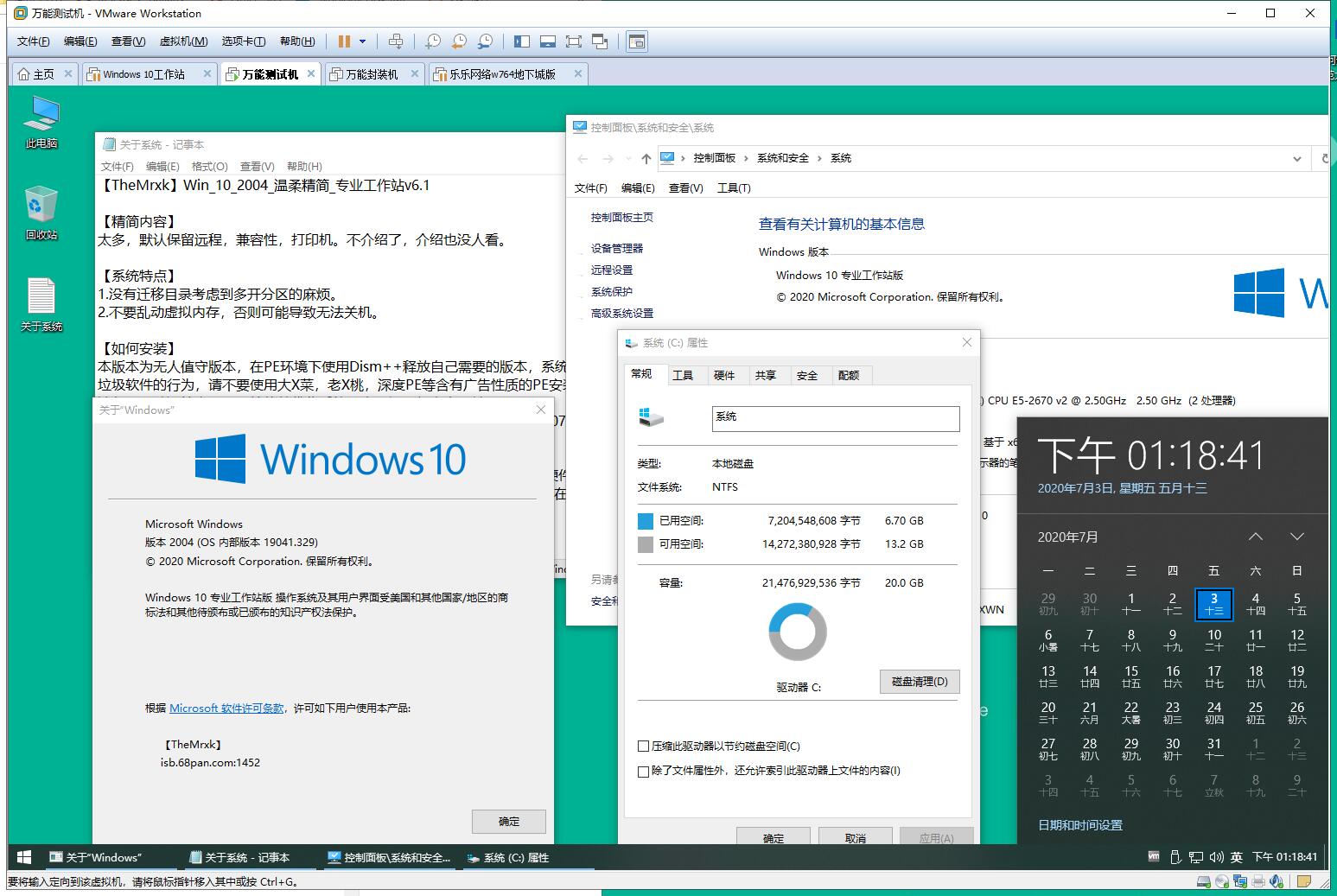Screen dimensions: 1337x896
Task: Open 工具(T) menu in Control Panel window
Action: point(734,187)
